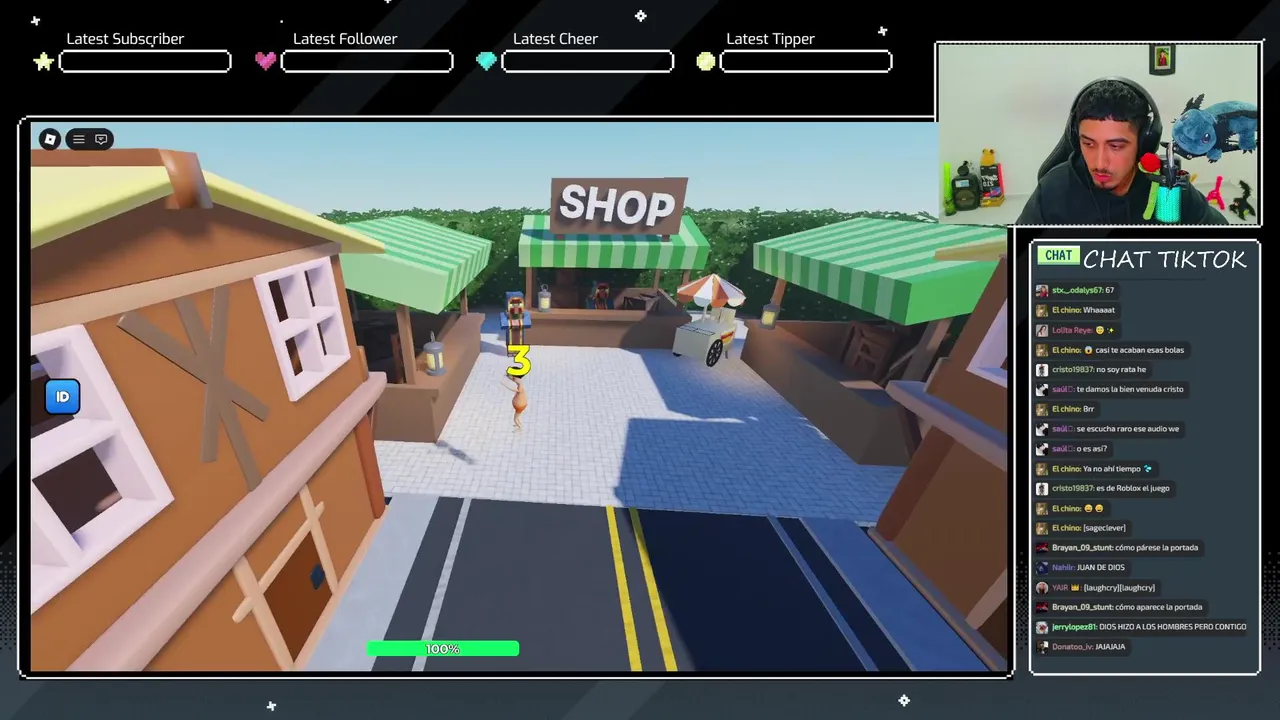The image size is (1280, 720).
Task: Click the avatar next to jerrylopez81
Action: pyautogui.click(x=1042, y=627)
